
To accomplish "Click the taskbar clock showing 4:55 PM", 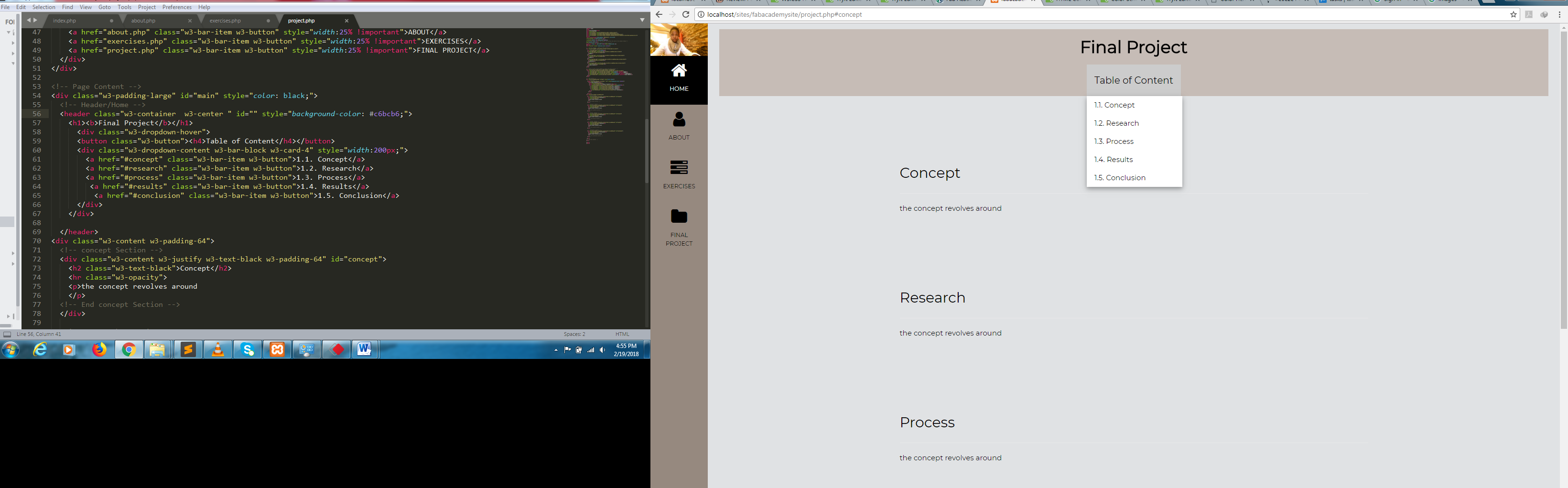I will pos(627,350).
